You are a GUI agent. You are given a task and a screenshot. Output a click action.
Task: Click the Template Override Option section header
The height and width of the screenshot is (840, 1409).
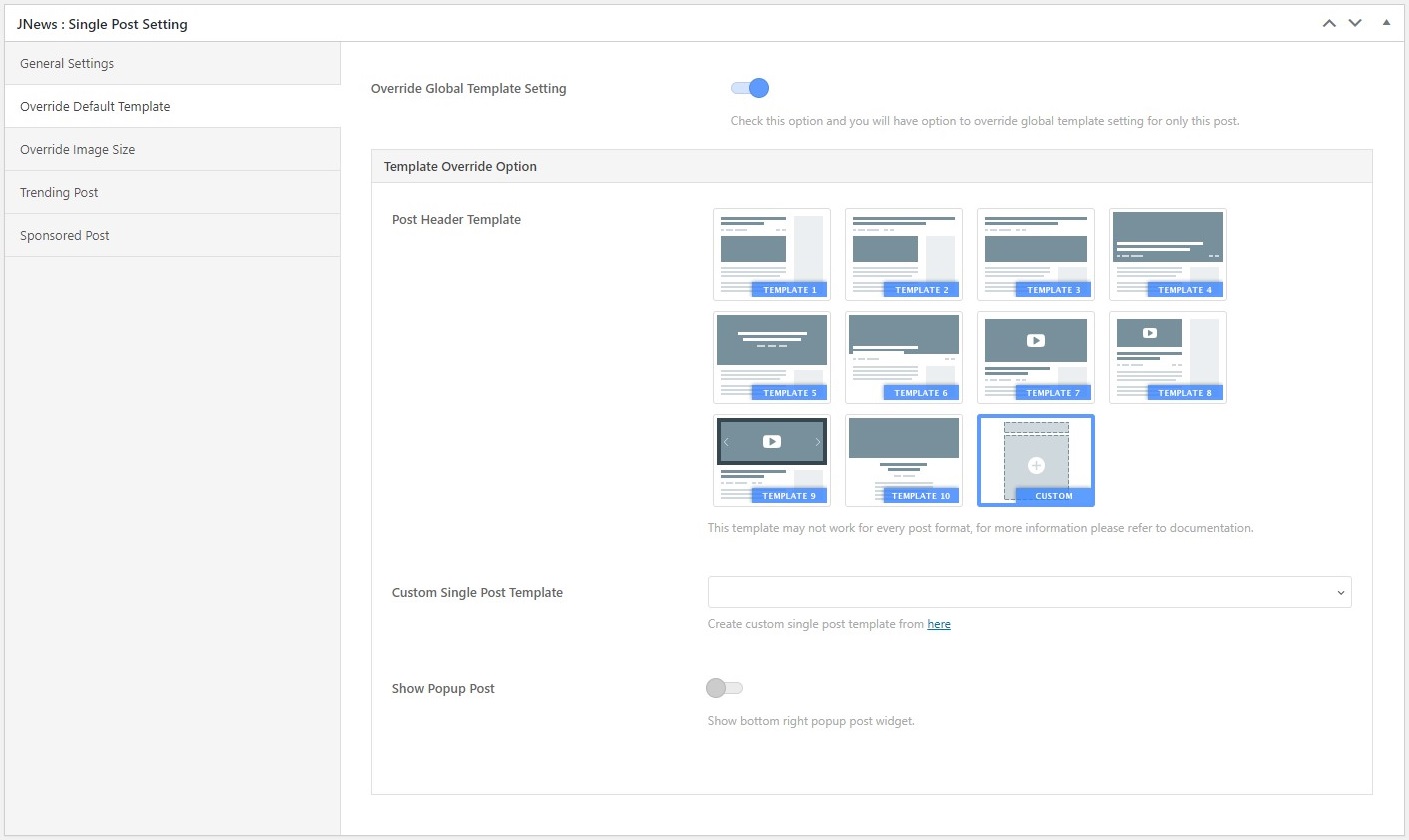(x=871, y=166)
